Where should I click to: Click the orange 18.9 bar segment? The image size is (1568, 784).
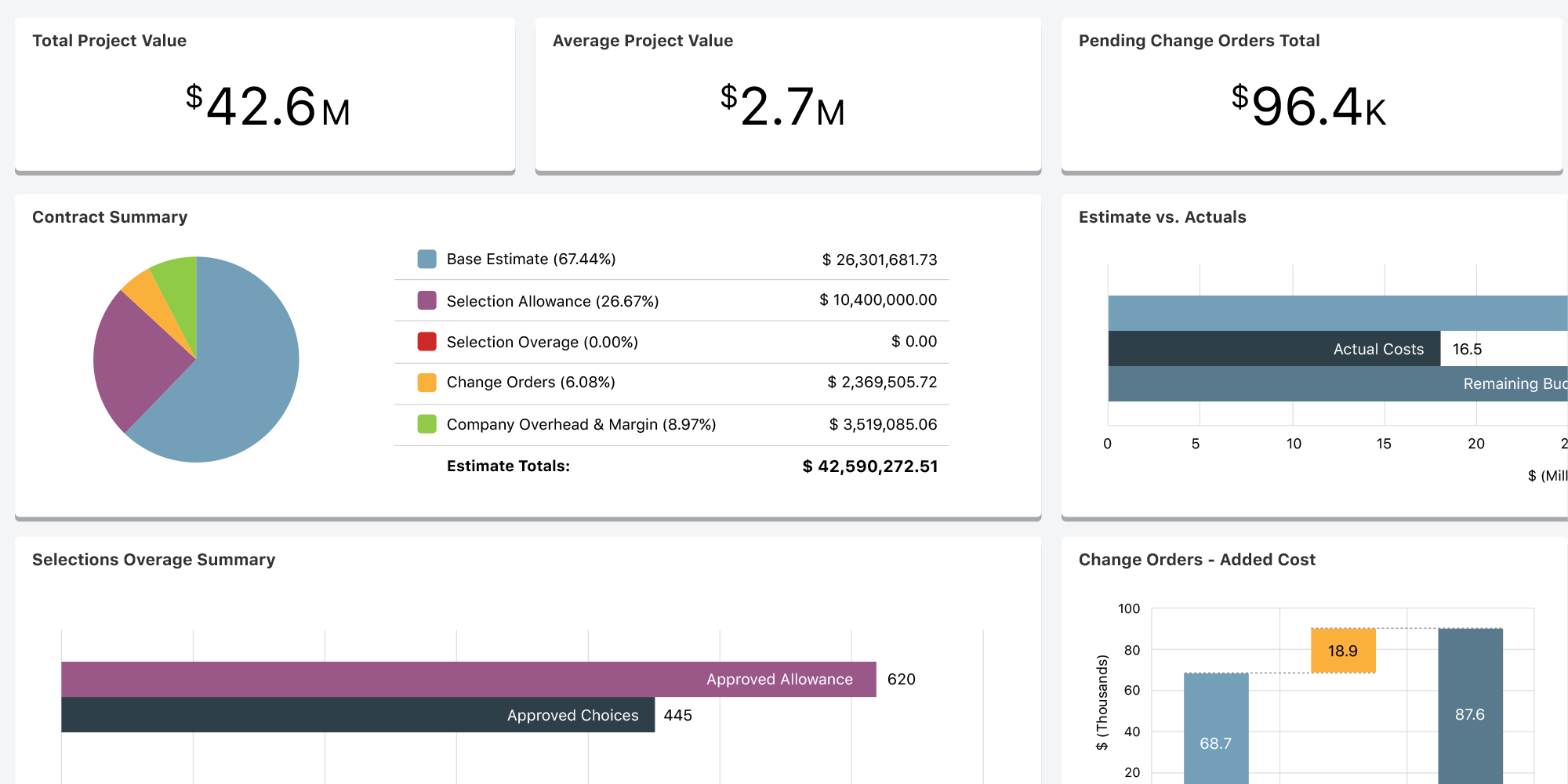click(1343, 651)
